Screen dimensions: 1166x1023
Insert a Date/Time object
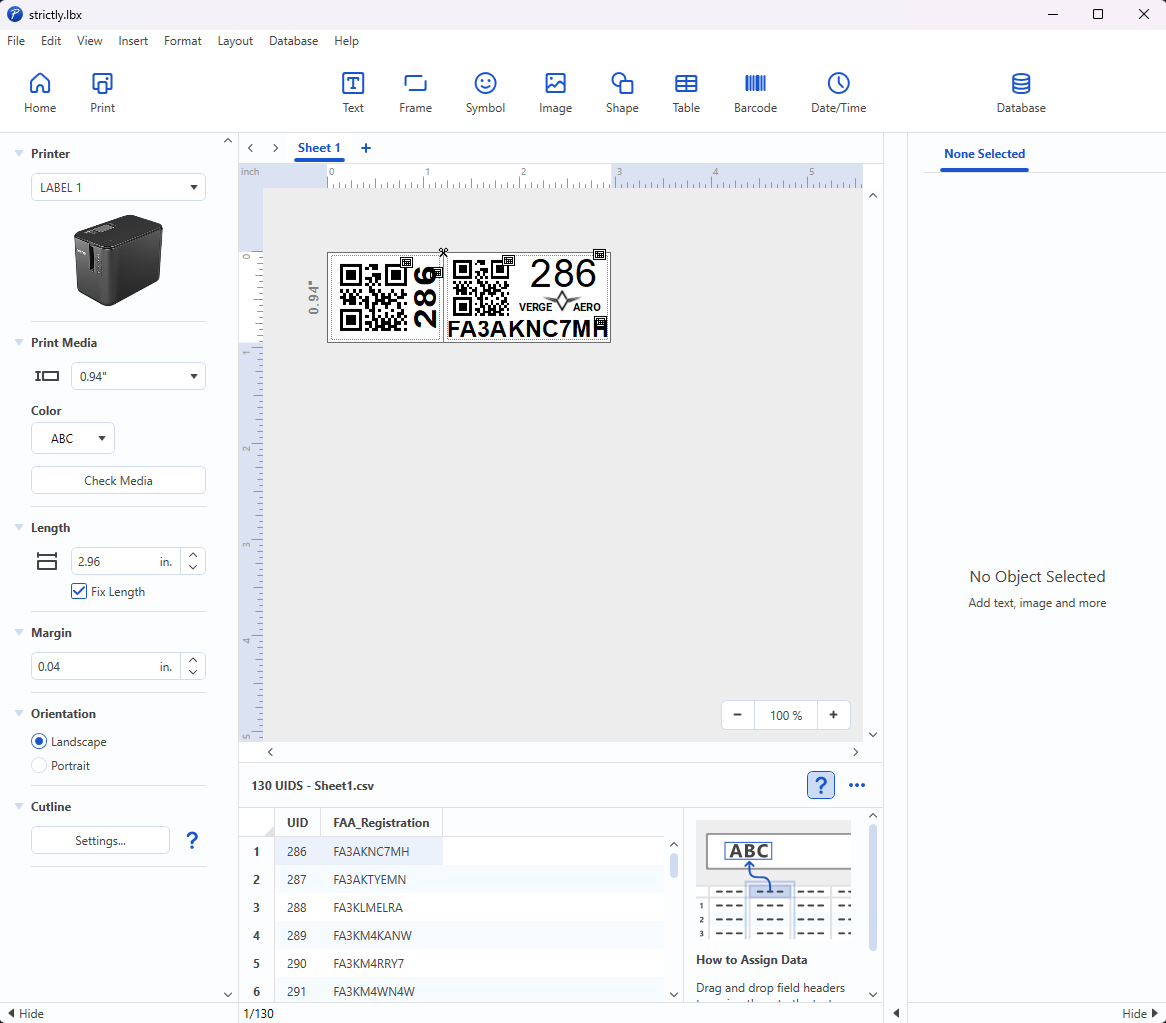[x=838, y=93]
